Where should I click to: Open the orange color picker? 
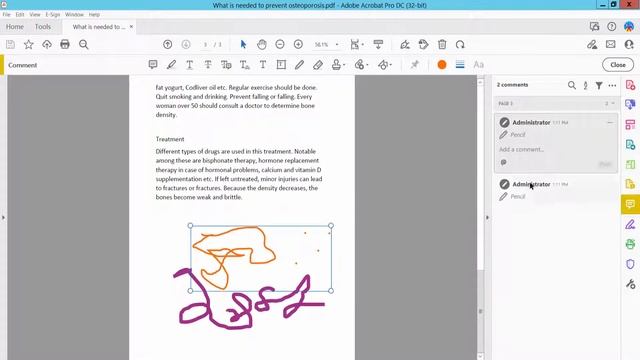pos(442,64)
